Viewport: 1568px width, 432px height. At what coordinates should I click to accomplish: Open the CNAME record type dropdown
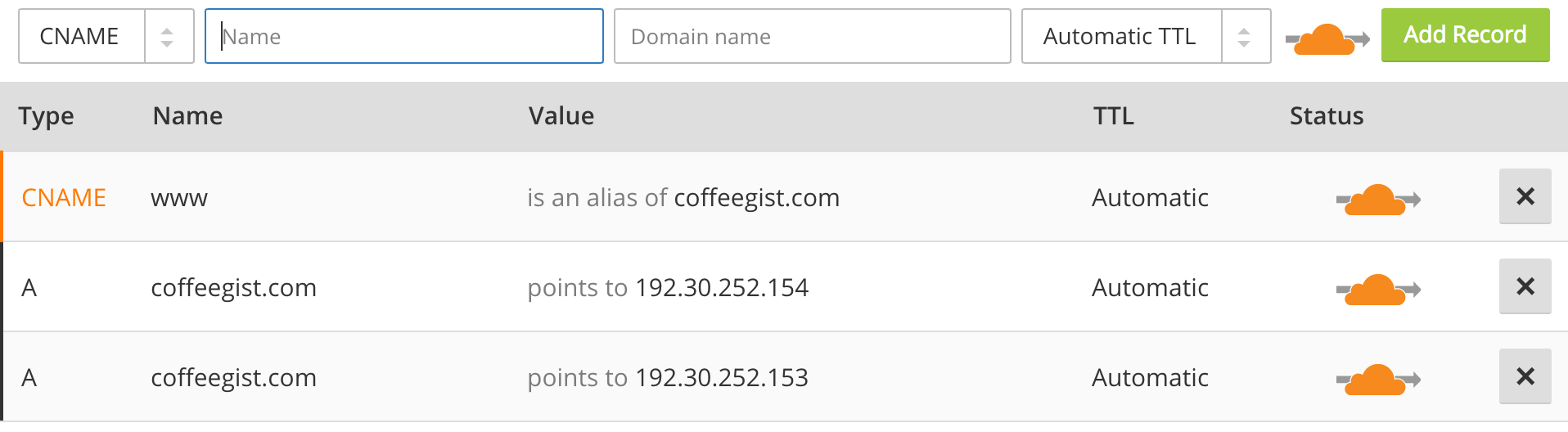click(106, 36)
